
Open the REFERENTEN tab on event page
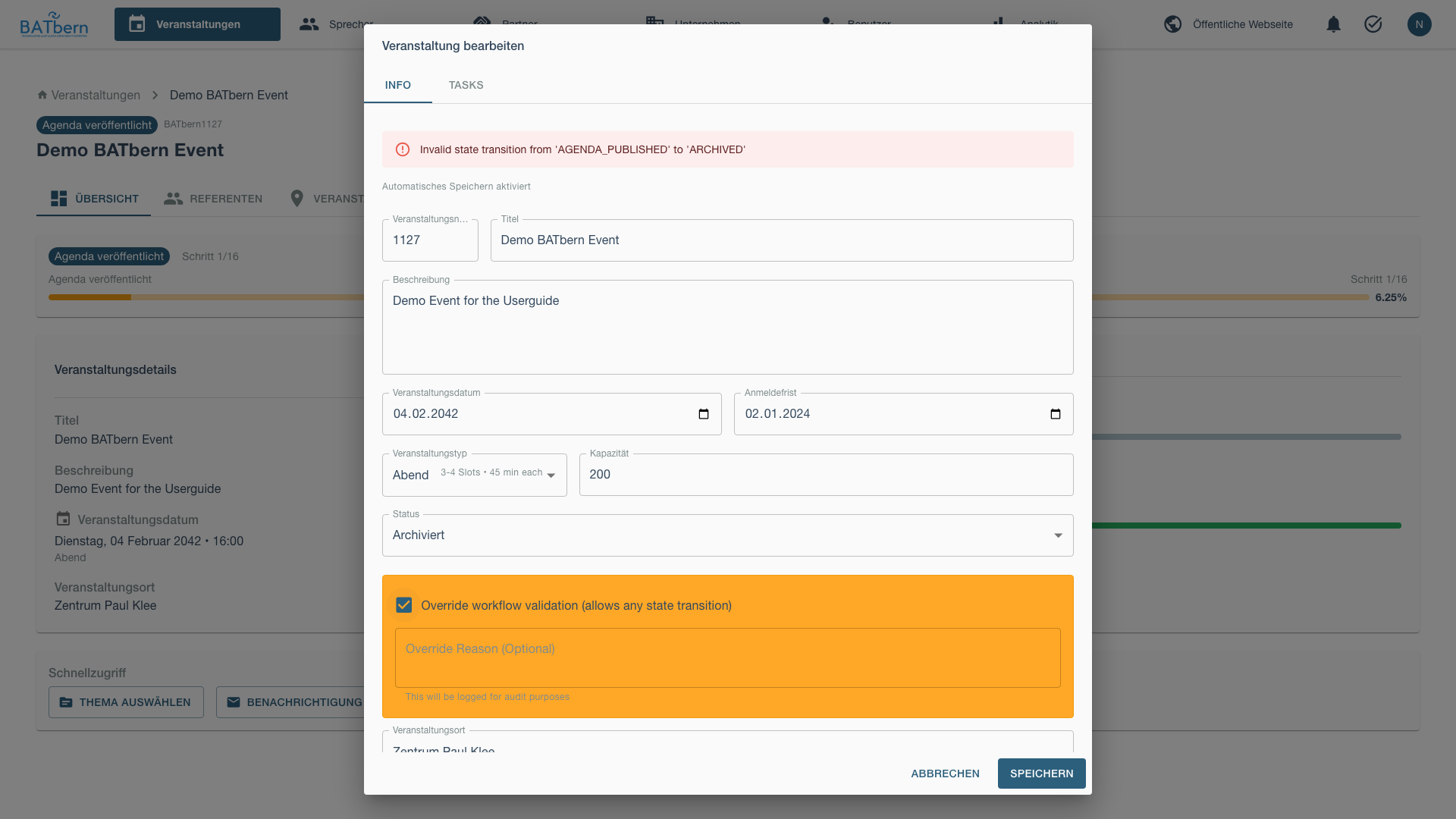pos(213,199)
